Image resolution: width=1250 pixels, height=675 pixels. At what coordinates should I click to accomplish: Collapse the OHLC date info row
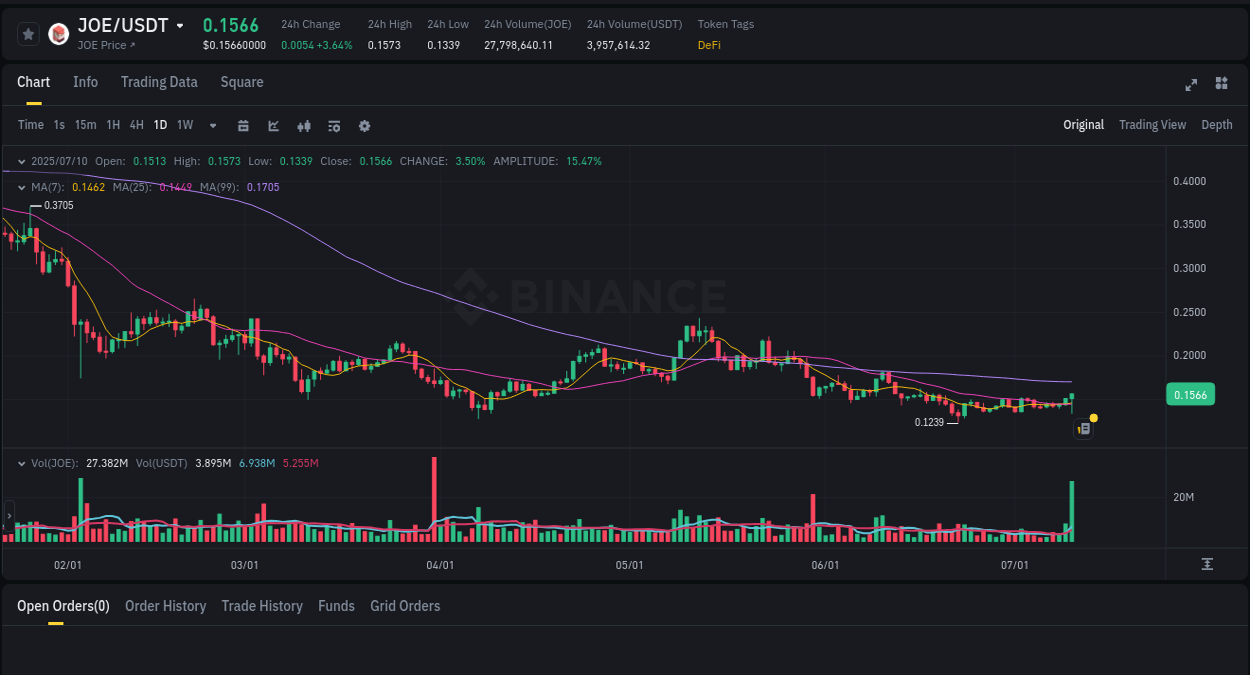coord(22,161)
